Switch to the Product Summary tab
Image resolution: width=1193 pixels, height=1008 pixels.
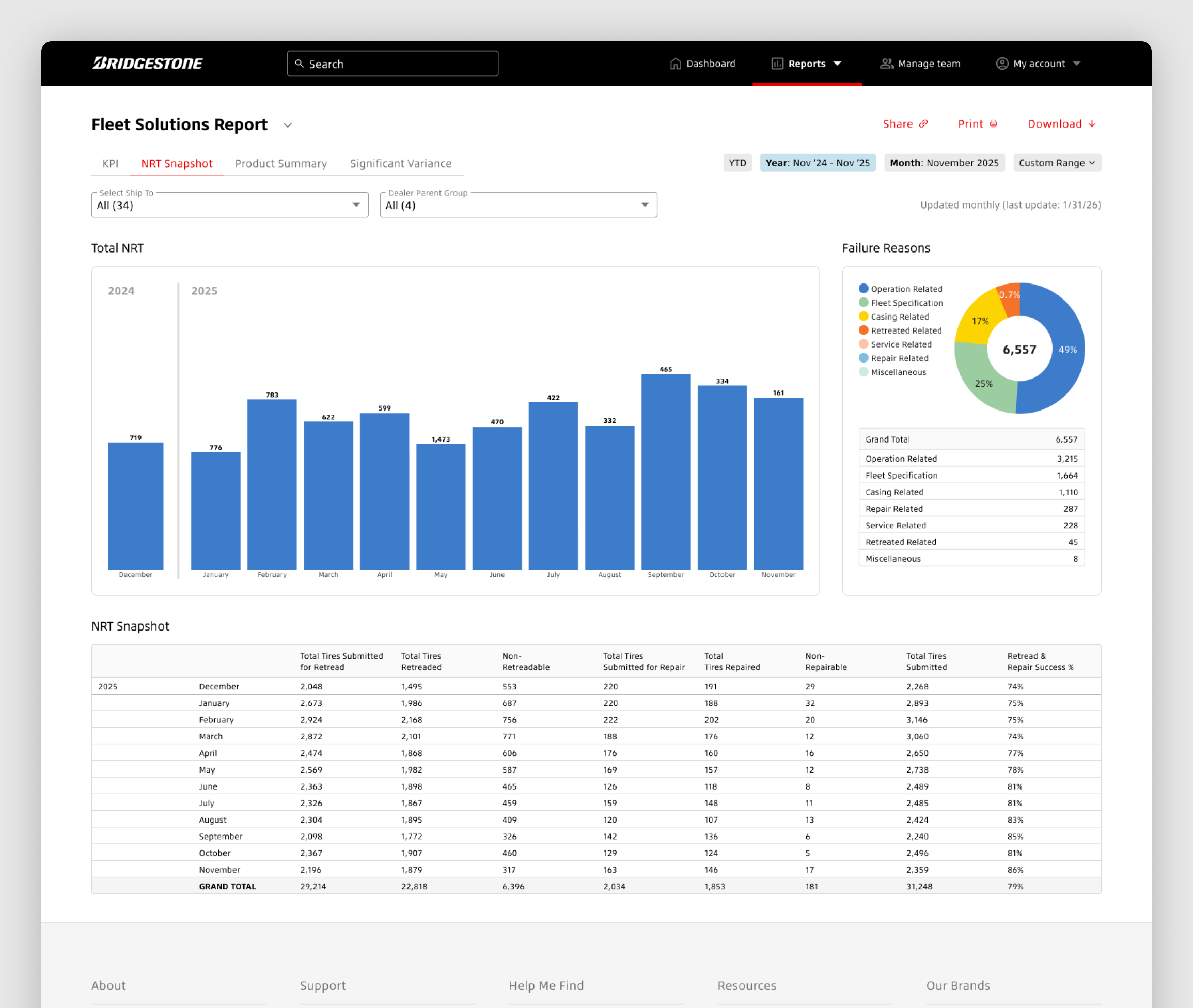pyautogui.click(x=280, y=163)
